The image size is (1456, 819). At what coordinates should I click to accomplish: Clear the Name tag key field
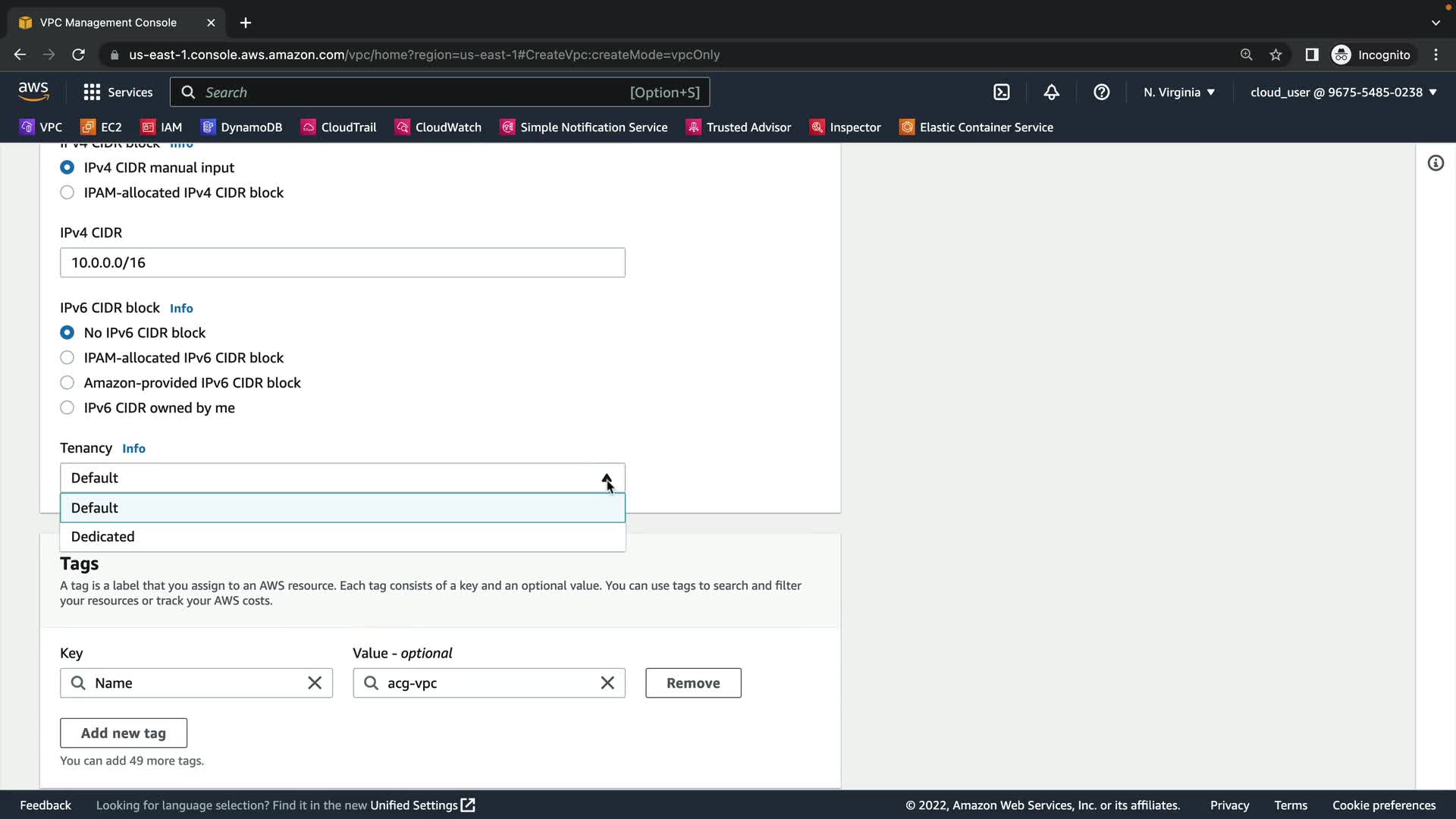tap(315, 683)
